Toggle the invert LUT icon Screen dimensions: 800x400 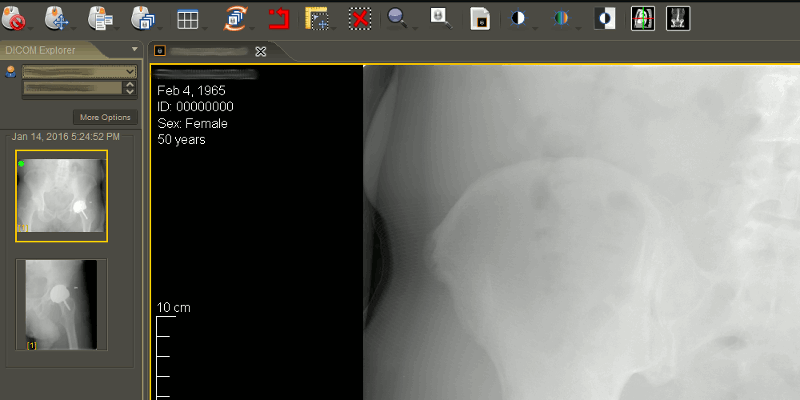[x=605, y=18]
